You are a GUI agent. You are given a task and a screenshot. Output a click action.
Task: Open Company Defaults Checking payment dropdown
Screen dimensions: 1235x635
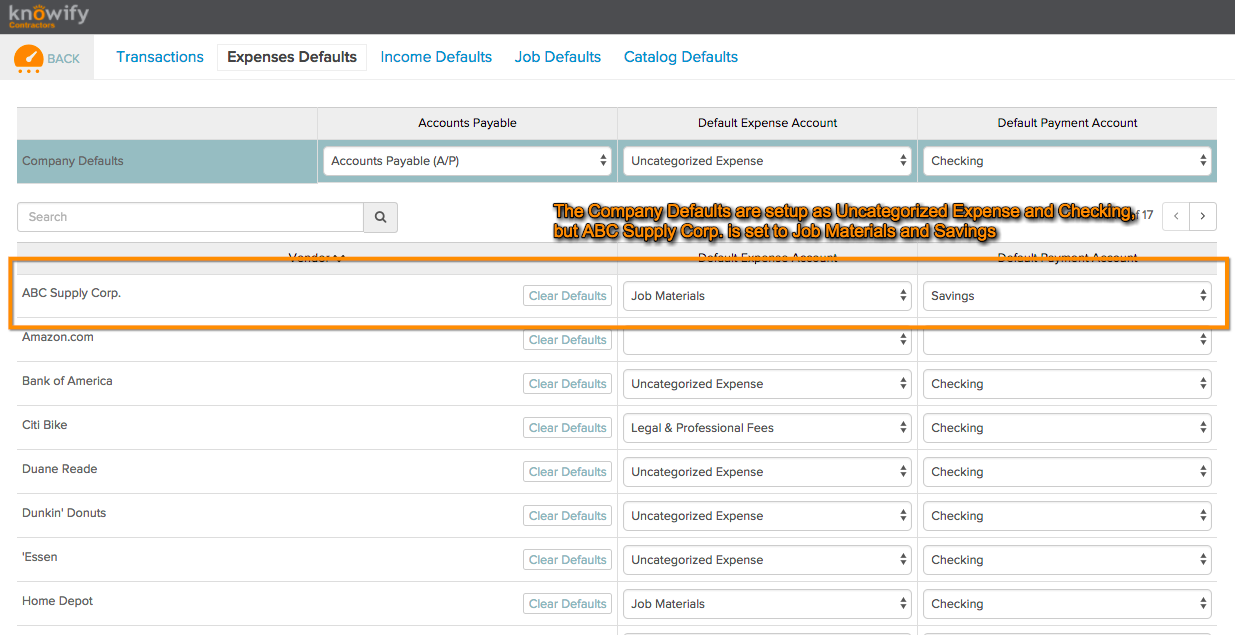(1067, 161)
